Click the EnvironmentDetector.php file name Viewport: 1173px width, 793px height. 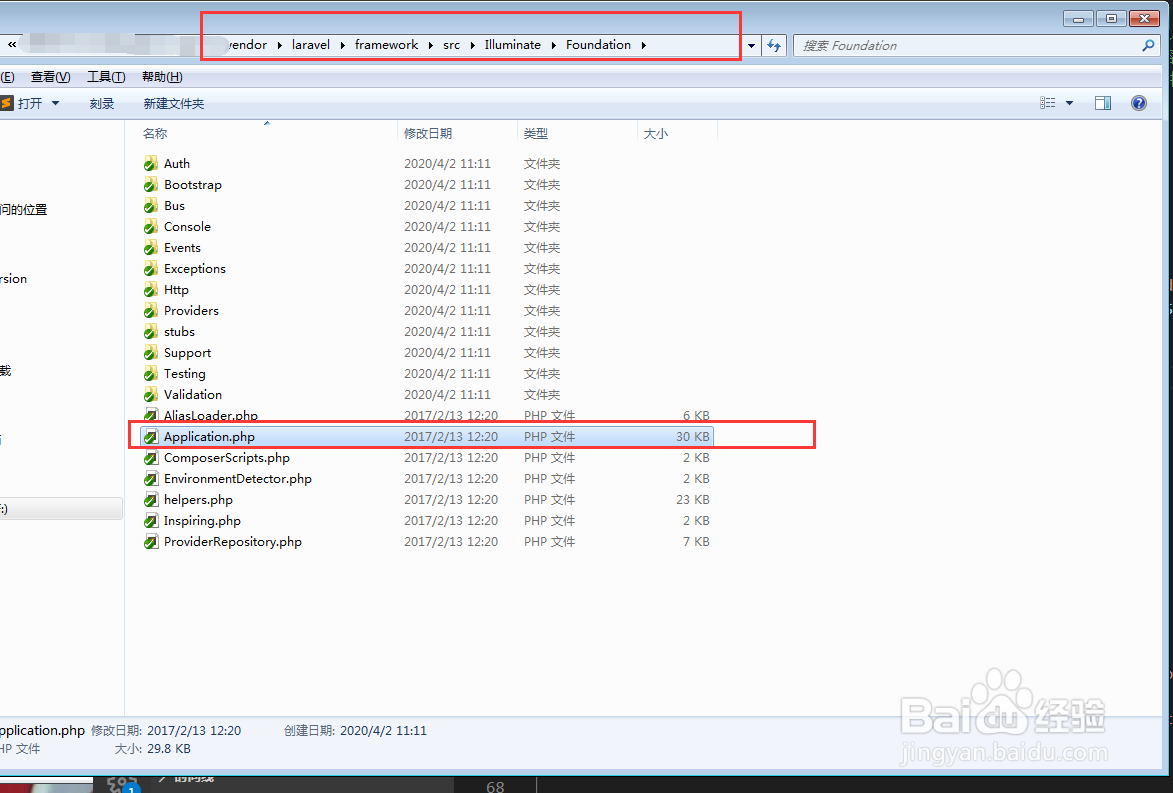[238, 478]
